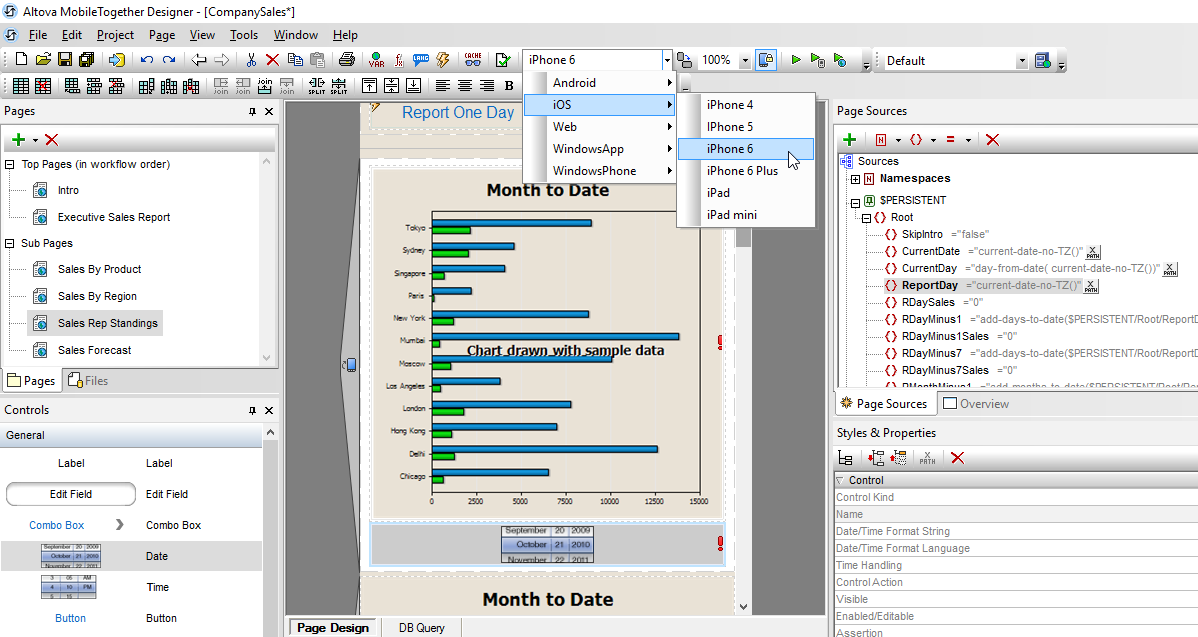Pin the Controls panel
Image resolution: width=1198 pixels, height=637 pixels.
(x=252, y=410)
